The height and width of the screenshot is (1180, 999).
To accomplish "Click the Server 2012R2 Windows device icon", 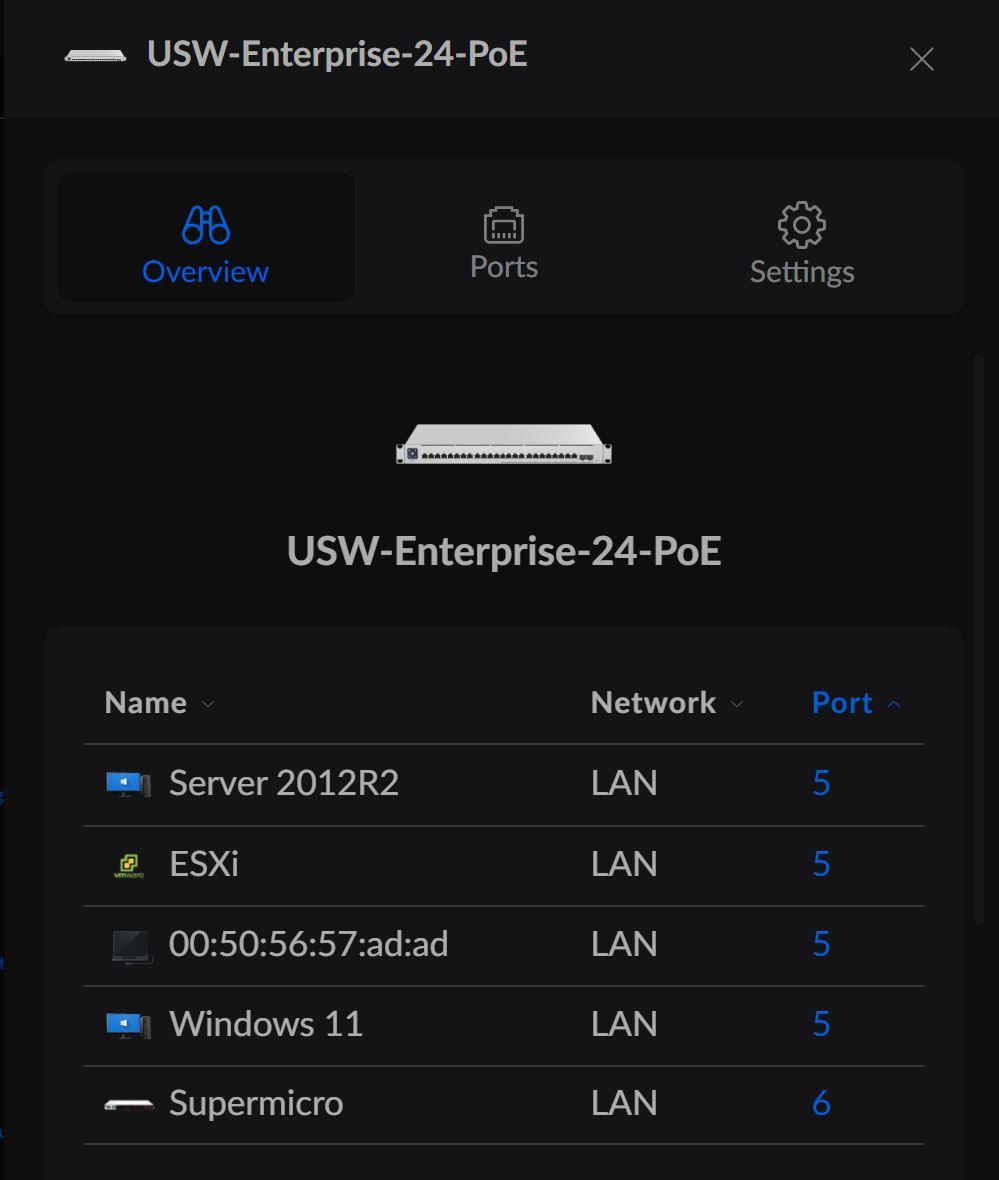I will pyautogui.click(x=128, y=784).
